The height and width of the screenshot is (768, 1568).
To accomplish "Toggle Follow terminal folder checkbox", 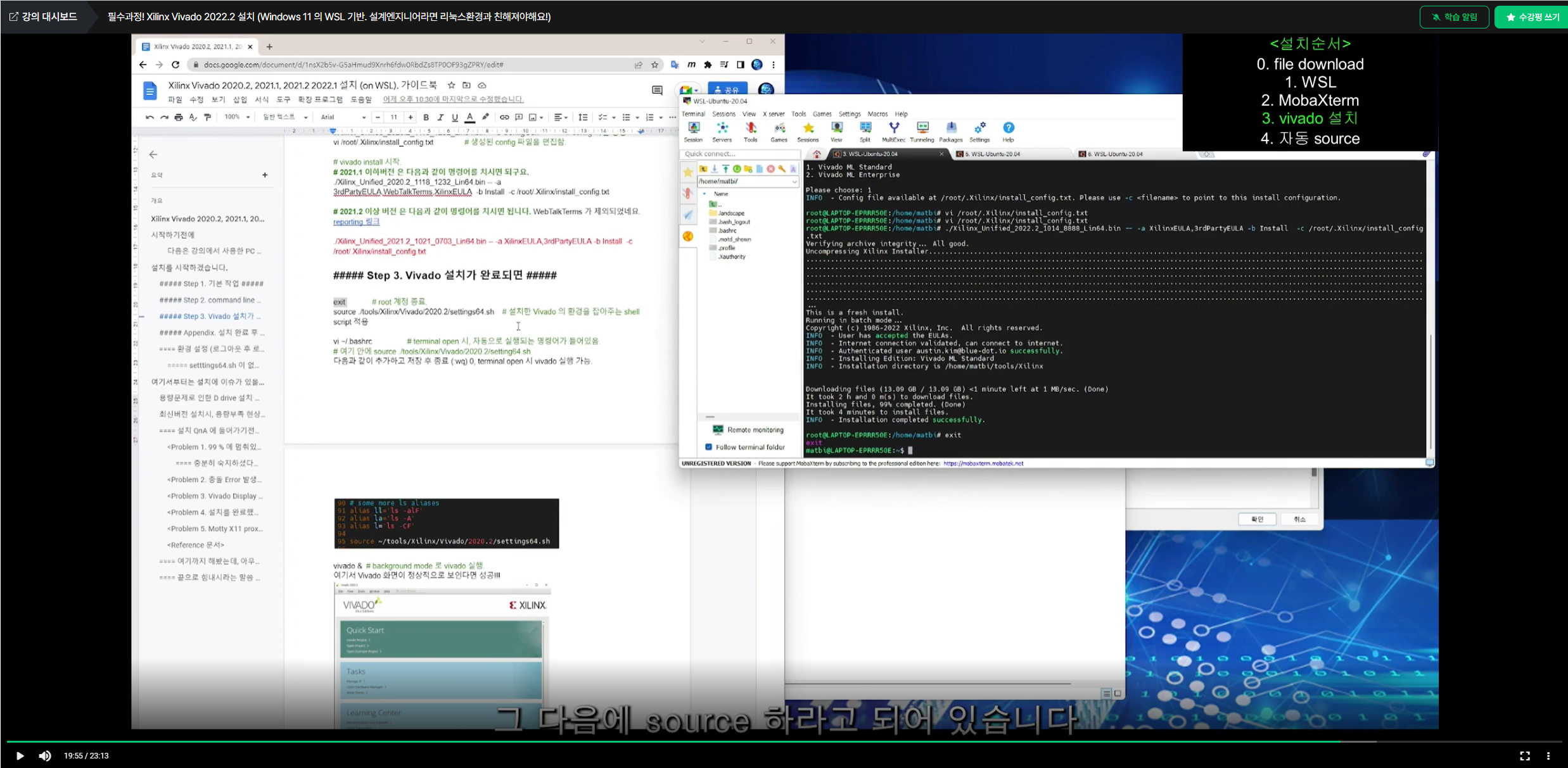I will point(708,447).
